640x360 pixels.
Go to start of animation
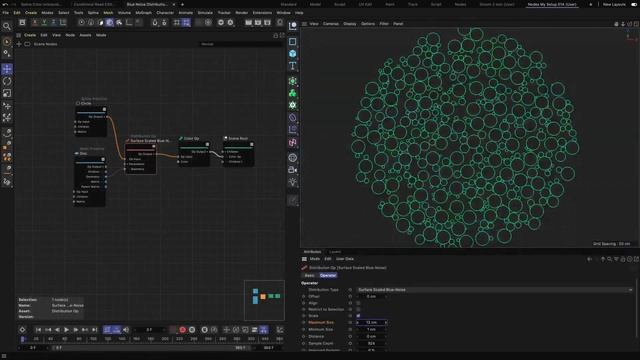[x=38, y=330]
